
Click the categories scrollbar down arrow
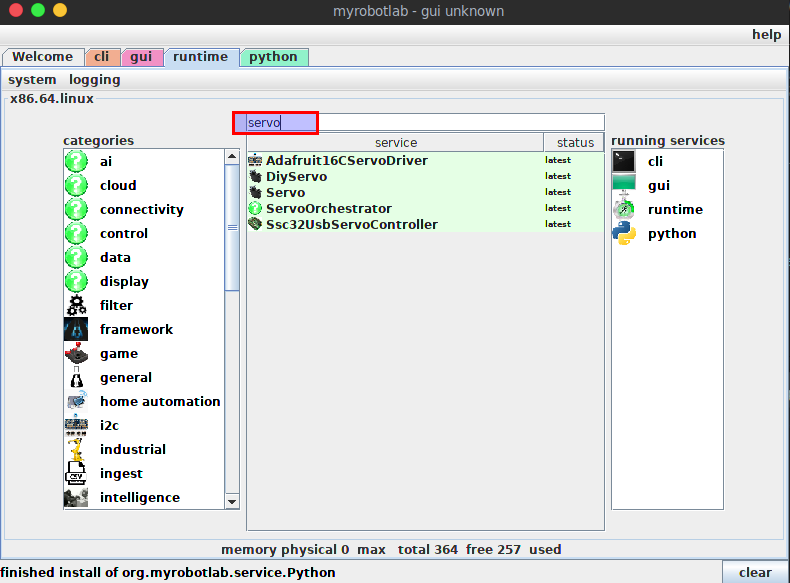(232, 501)
